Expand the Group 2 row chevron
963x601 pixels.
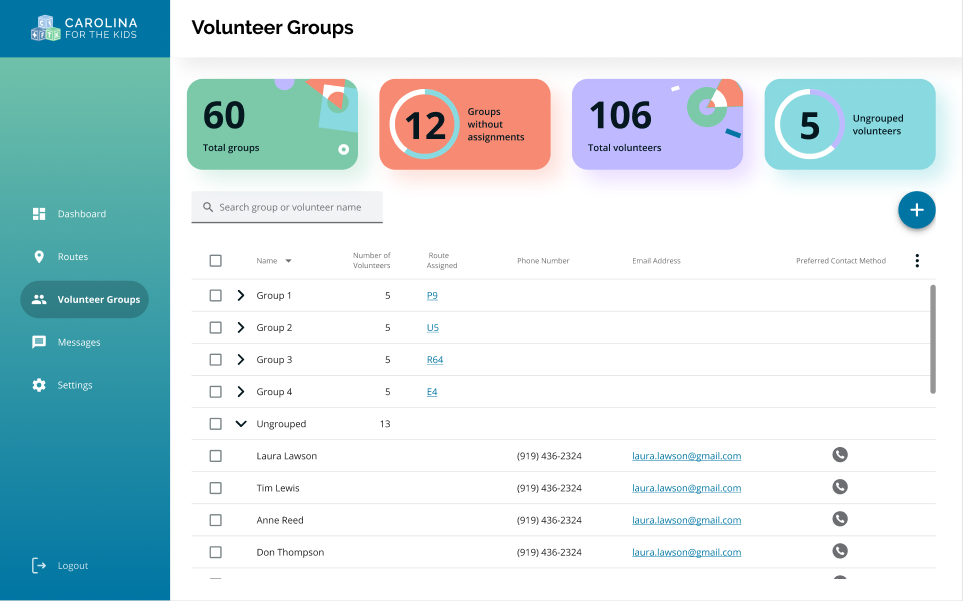(240, 328)
